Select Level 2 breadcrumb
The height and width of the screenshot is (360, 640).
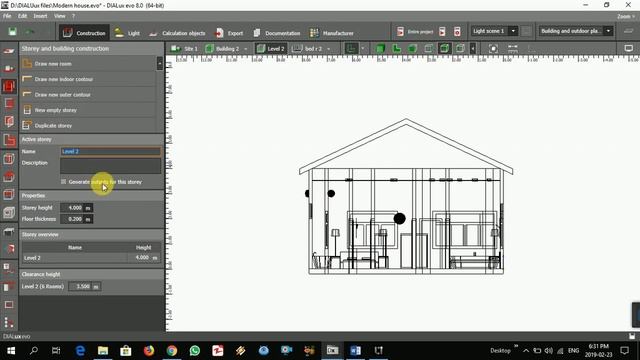click(270, 49)
